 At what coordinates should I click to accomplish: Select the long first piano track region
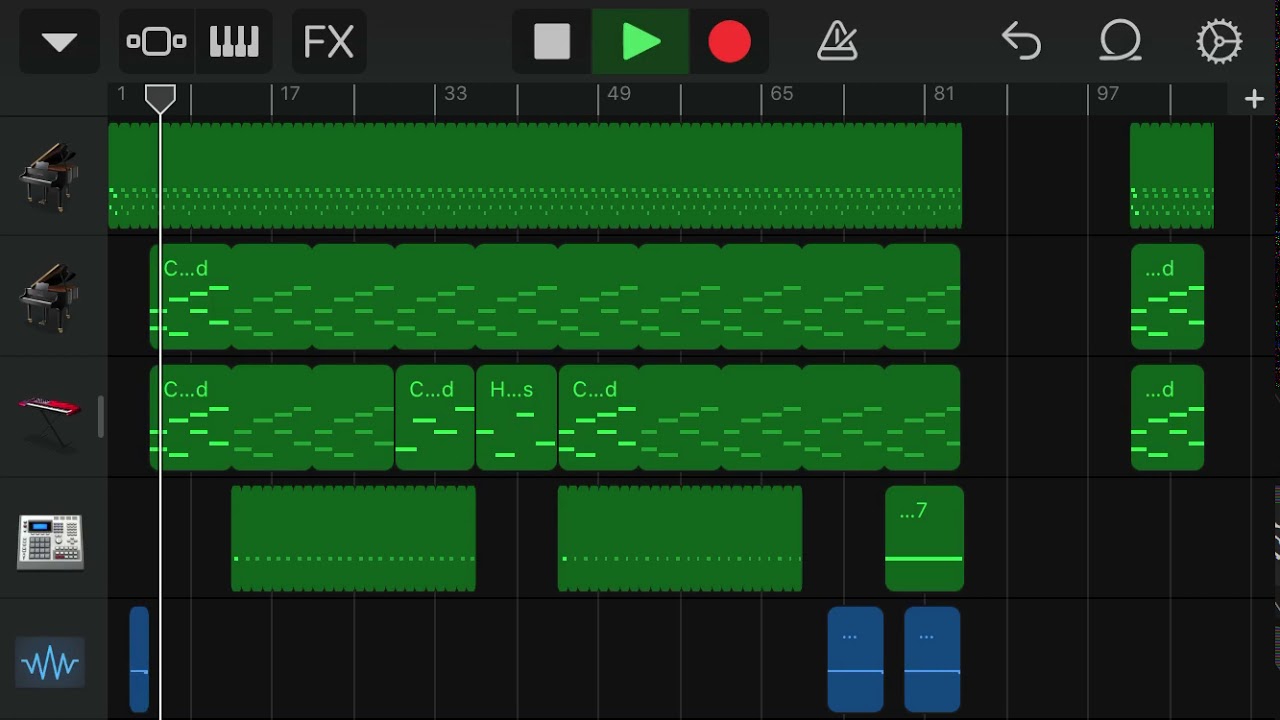click(535, 176)
